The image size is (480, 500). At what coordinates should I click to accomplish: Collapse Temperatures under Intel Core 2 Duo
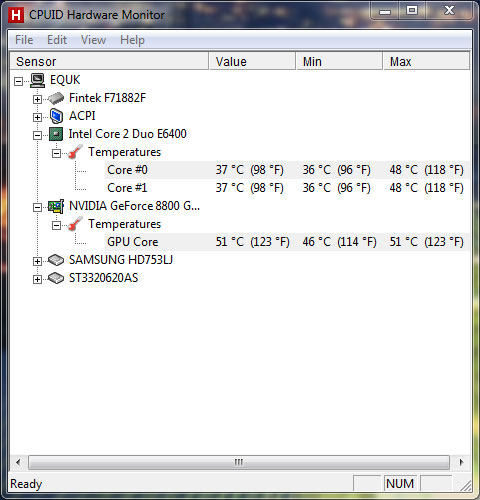coord(56,153)
